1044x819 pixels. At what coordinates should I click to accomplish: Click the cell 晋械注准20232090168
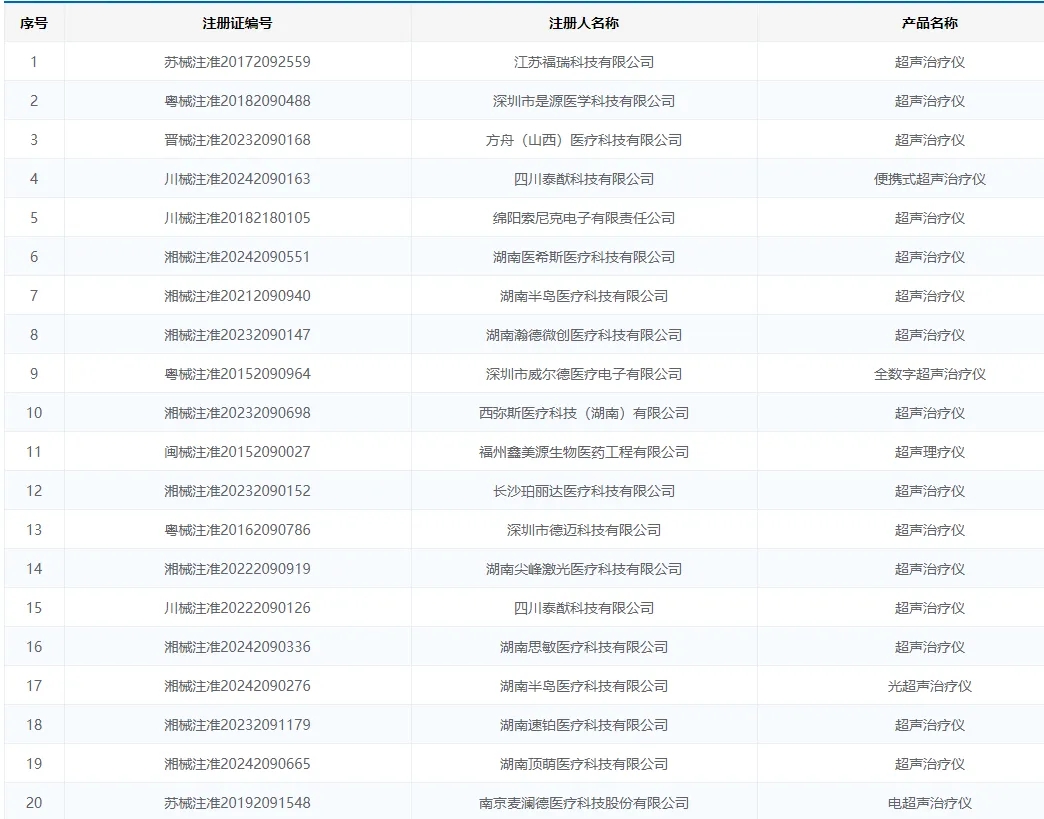pyautogui.click(x=238, y=140)
